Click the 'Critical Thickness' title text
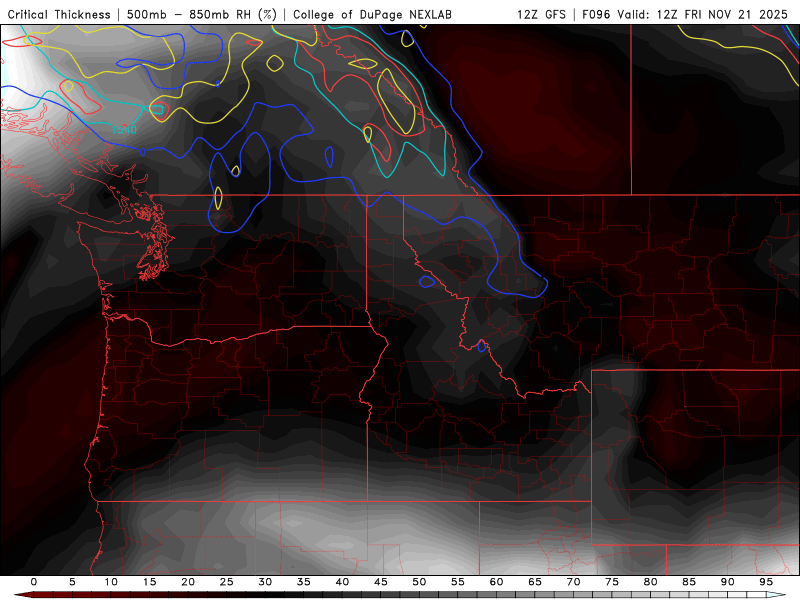The height and width of the screenshot is (600, 800). pos(59,14)
